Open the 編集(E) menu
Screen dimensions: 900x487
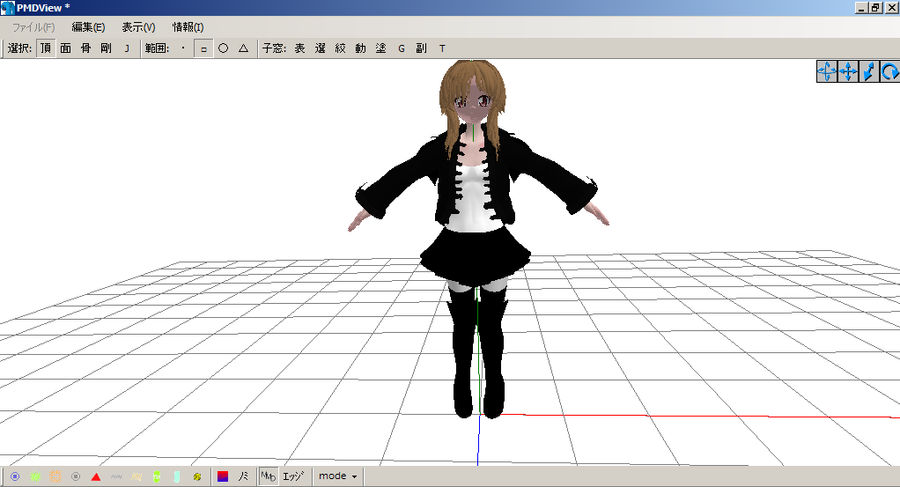(88, 27)
